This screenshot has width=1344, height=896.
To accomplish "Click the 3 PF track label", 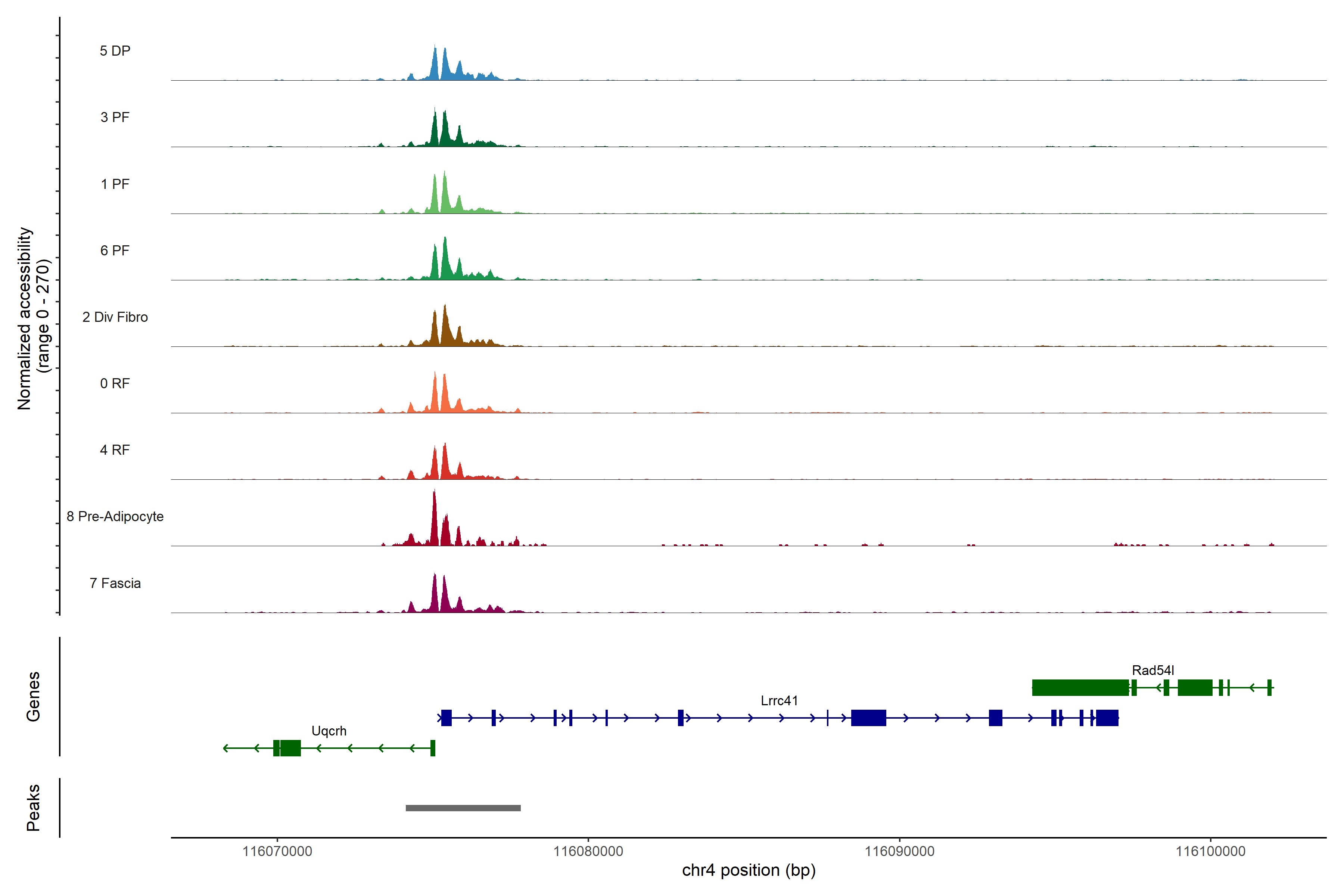I will 115,117.
